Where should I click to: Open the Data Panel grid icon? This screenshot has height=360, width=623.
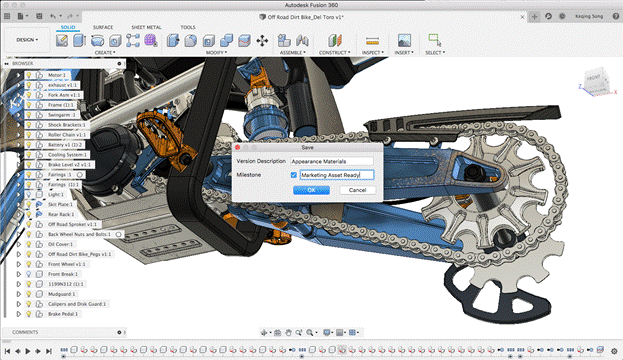pos(7,16)
